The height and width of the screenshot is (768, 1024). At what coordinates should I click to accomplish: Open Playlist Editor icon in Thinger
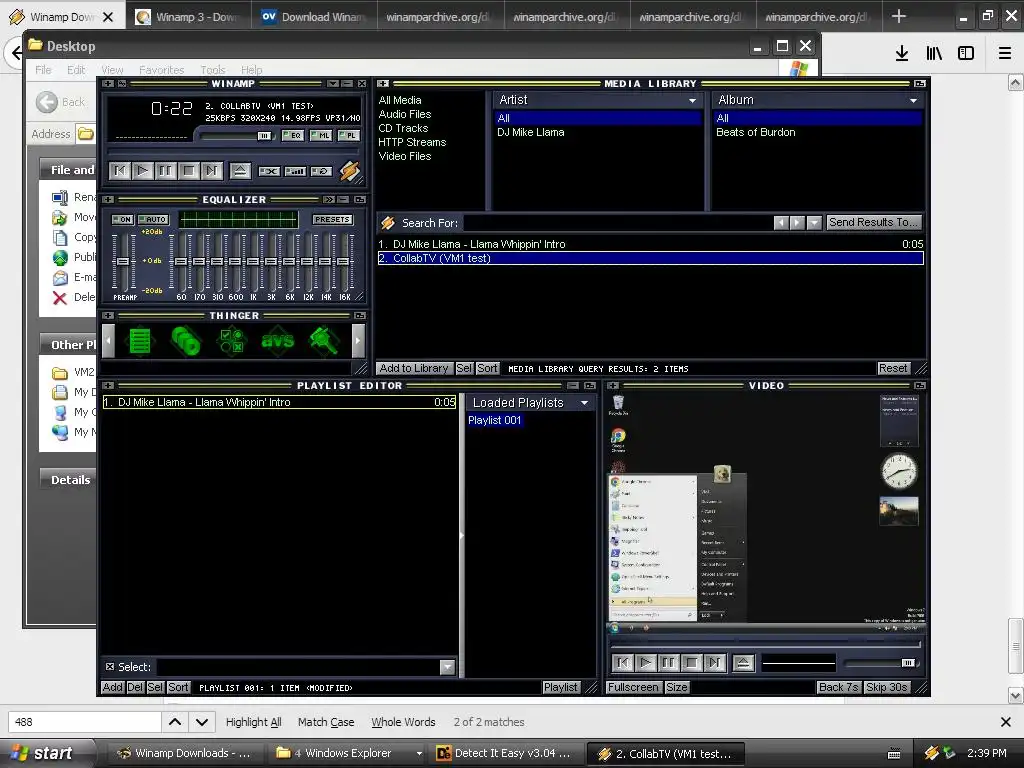140,341
